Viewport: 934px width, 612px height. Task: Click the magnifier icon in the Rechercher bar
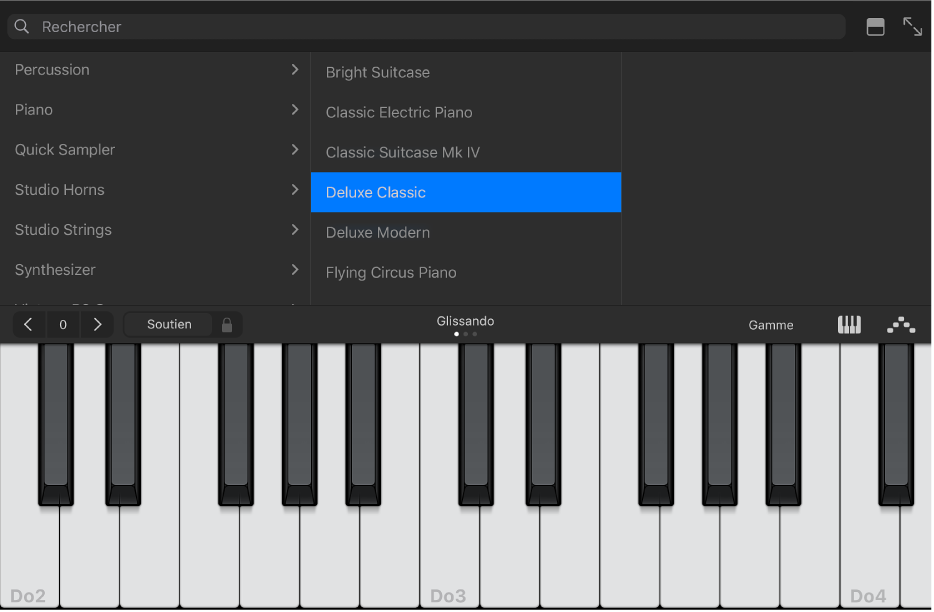point(22,26)
